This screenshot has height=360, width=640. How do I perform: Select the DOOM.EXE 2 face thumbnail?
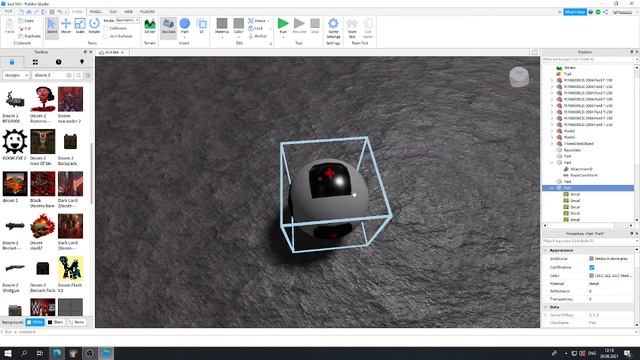pyautogui.click(x=15, y=141)
